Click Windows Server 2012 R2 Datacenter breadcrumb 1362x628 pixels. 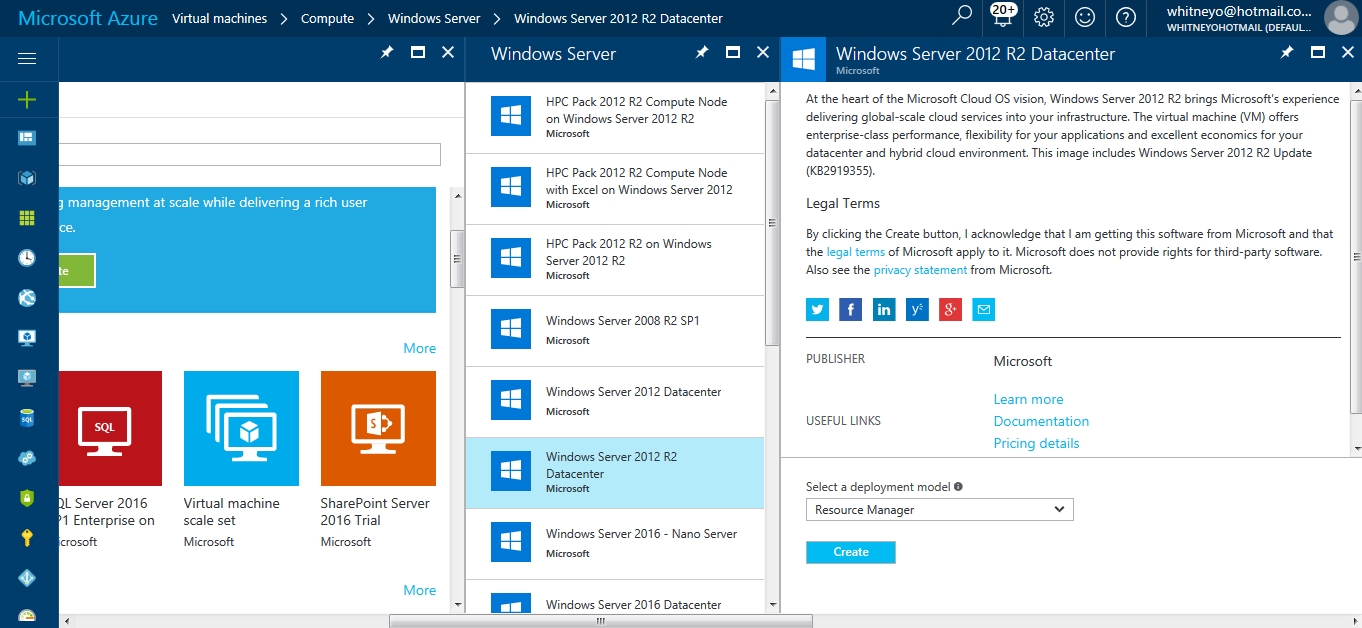point(618,18)
